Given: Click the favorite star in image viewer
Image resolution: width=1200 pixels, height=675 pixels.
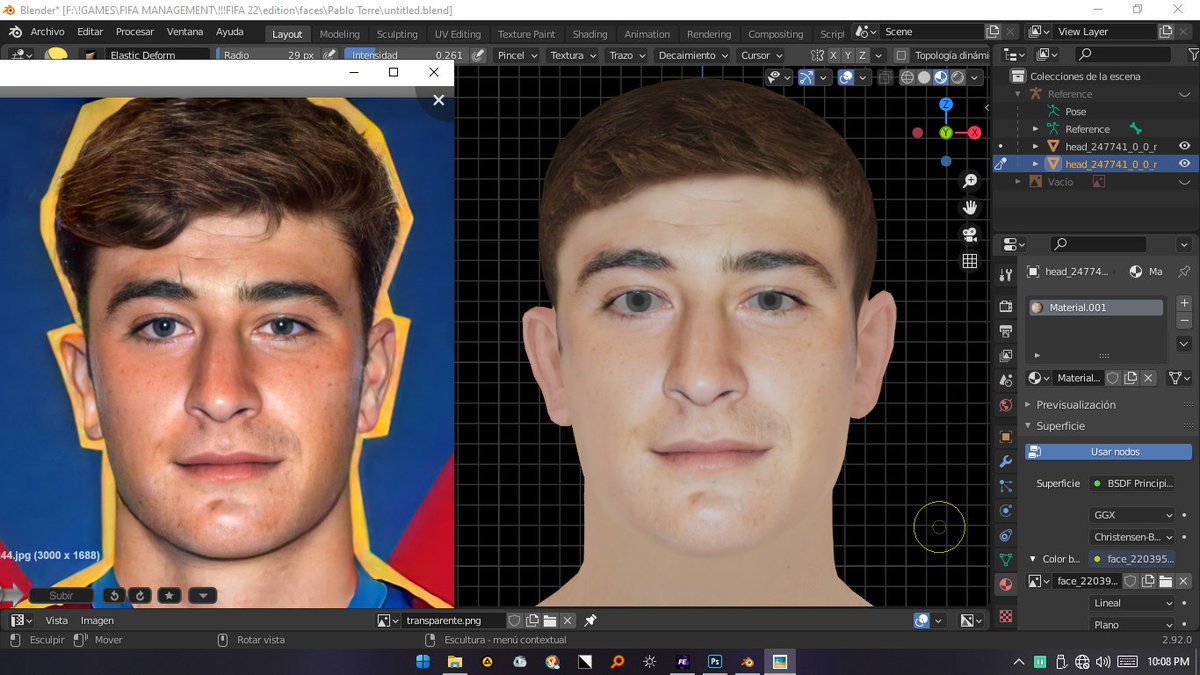Looking at the screenshot, I should (169, 596).
